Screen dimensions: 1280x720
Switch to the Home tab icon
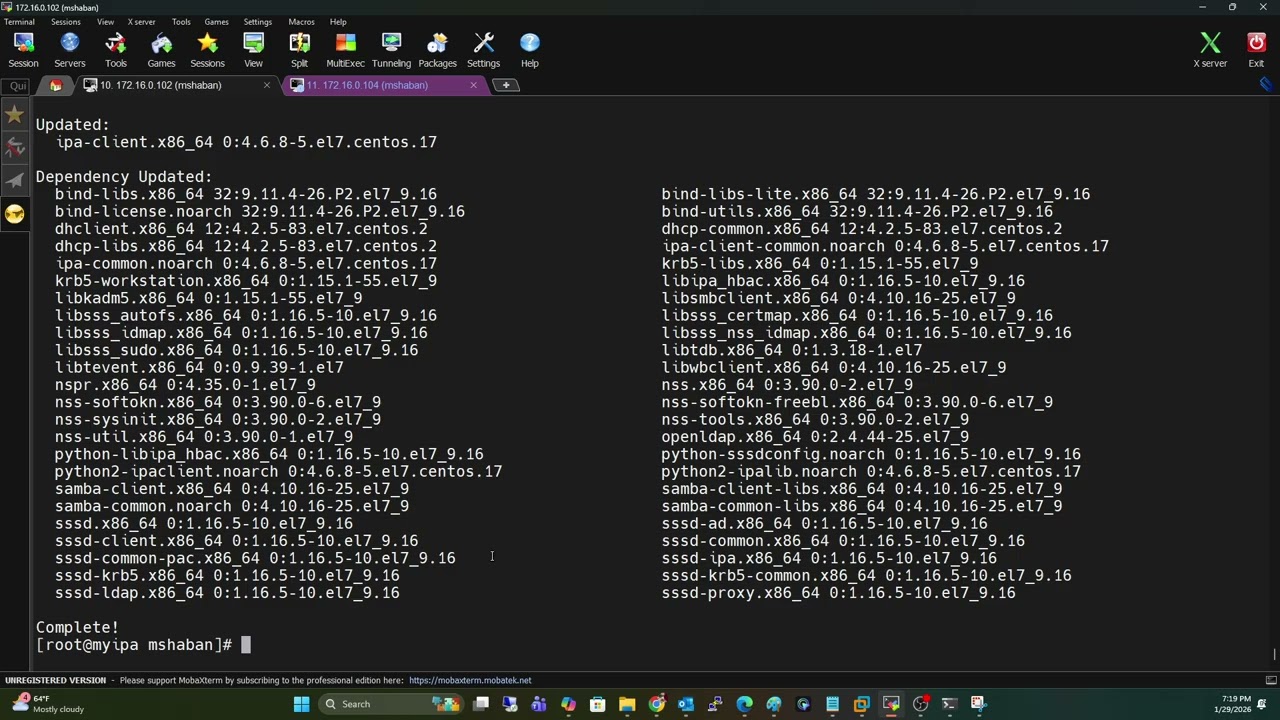click(x=55, y=85)
